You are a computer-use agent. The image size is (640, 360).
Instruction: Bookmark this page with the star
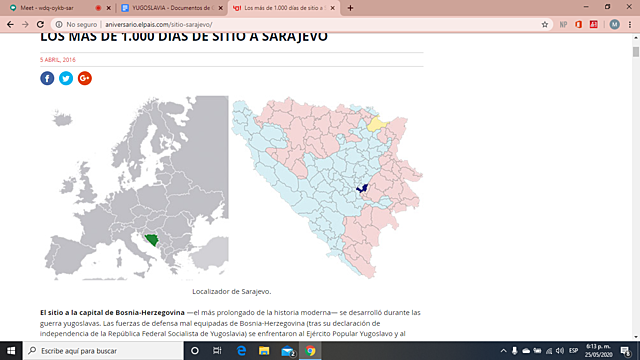click(x=544, y=24)
